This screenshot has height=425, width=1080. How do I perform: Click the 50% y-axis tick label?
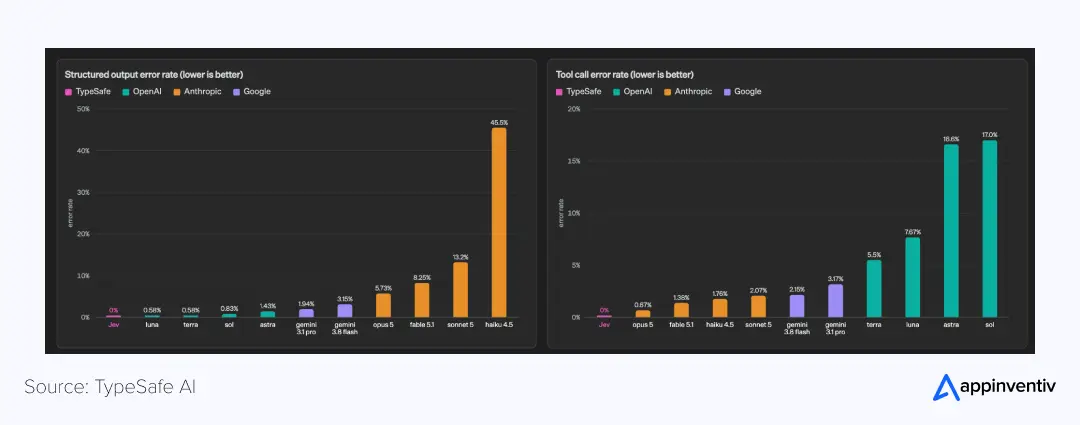(83, 109)
